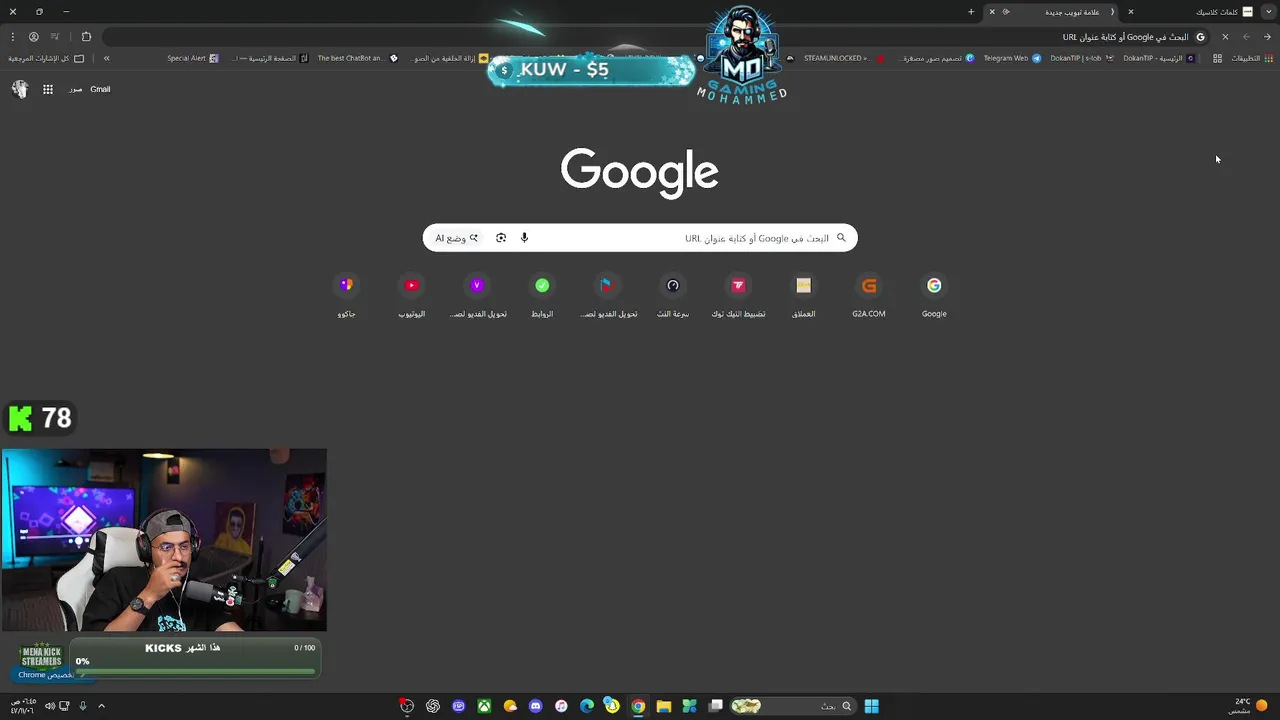Open ChatGPT app from taskbar
This screenshot has width=1280, height=720.
(432, 706)
